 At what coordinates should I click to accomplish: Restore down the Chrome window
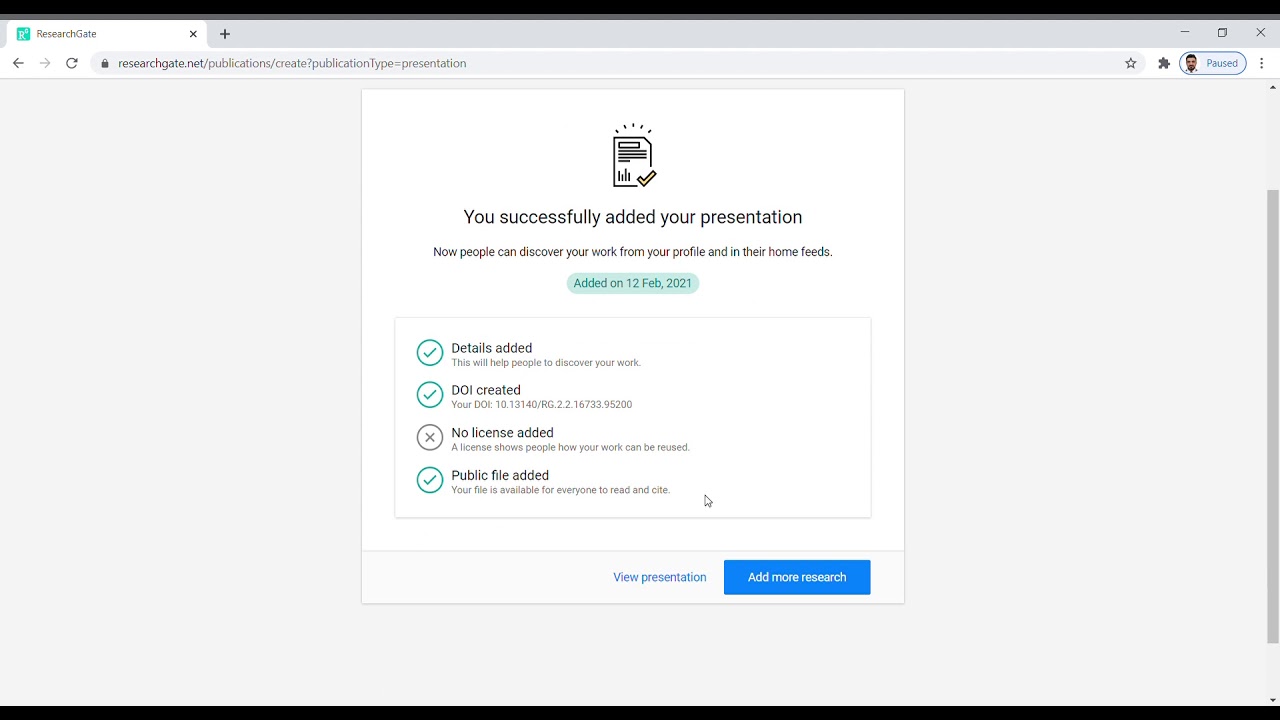[1222, 33]
